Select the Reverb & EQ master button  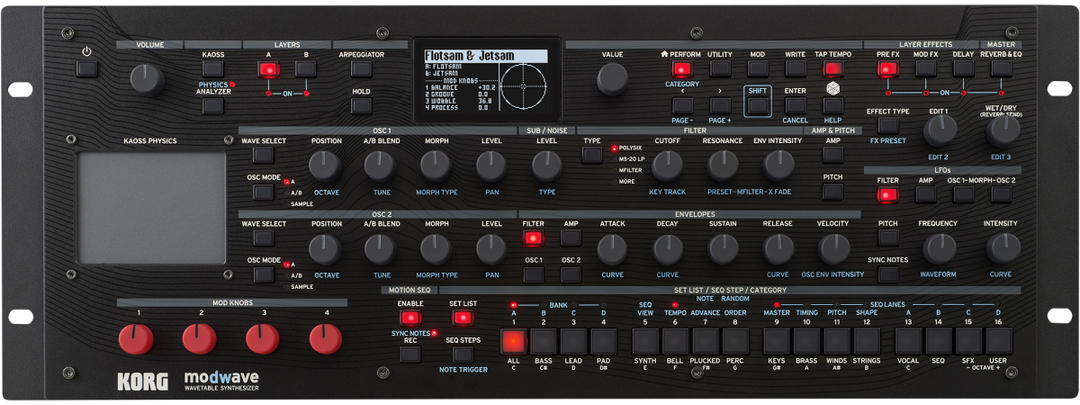point(1001,68)
